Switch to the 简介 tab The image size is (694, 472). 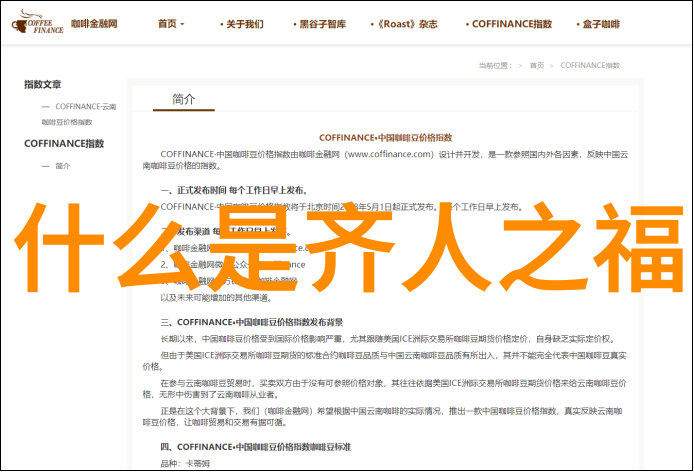coord(184,99)
